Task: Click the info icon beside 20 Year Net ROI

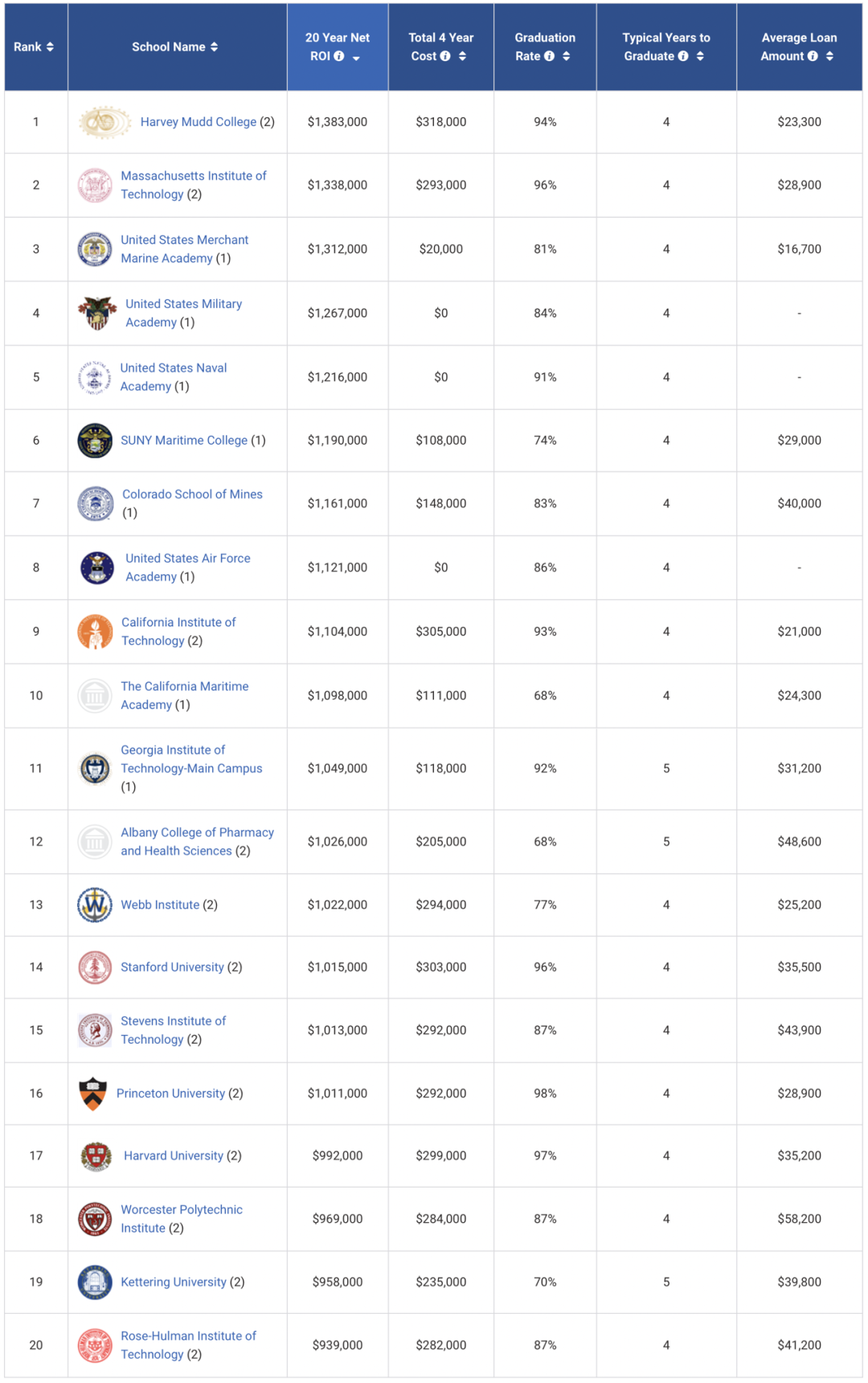Action: tap(339, 56)
